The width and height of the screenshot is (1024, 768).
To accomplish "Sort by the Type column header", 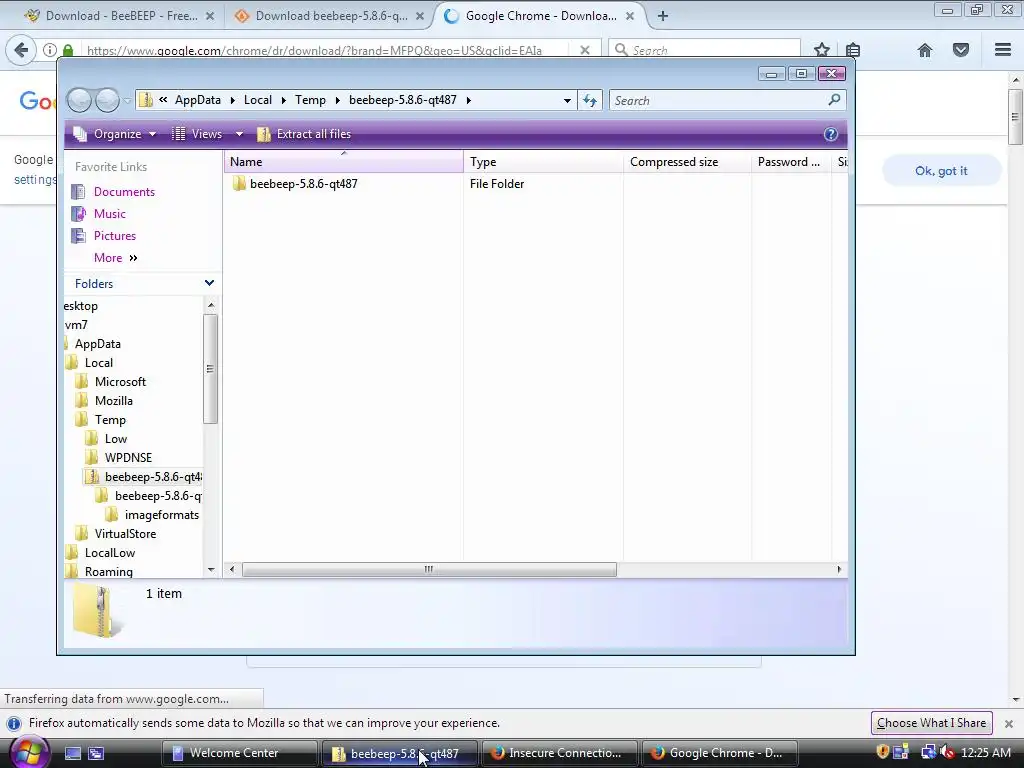I will [x=543, y=162].
